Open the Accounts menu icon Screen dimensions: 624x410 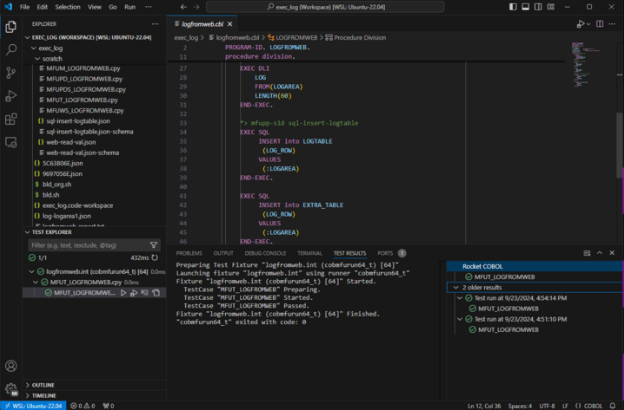(x=11, y=366)
